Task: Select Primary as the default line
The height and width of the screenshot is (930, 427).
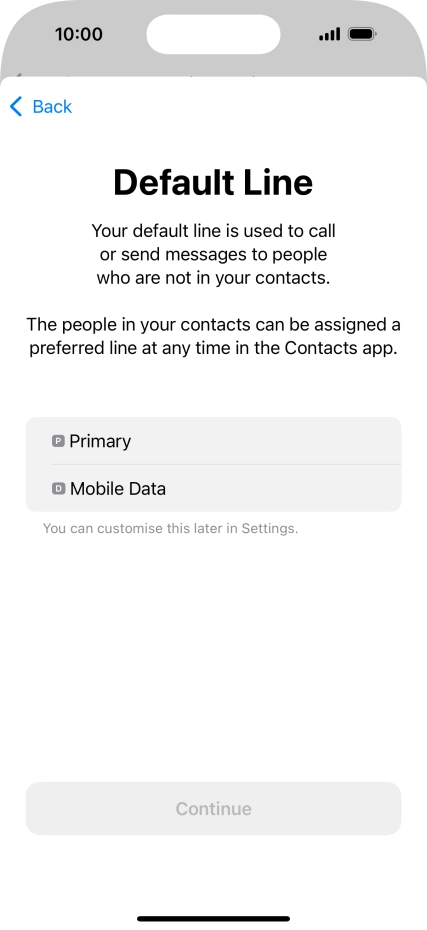Action: click(x=214, y=441)
